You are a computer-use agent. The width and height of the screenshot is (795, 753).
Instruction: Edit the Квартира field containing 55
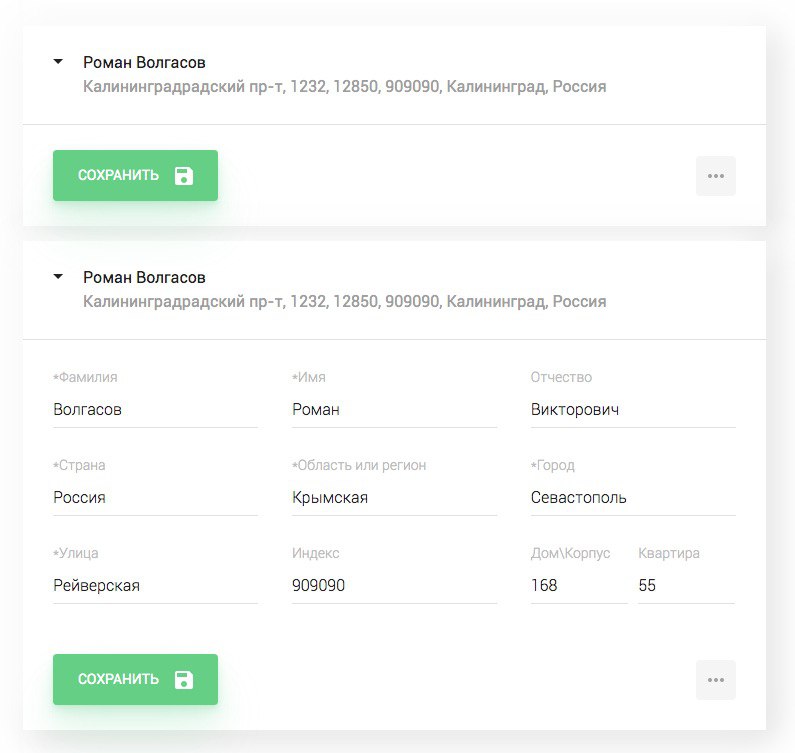tap(686, 585)
